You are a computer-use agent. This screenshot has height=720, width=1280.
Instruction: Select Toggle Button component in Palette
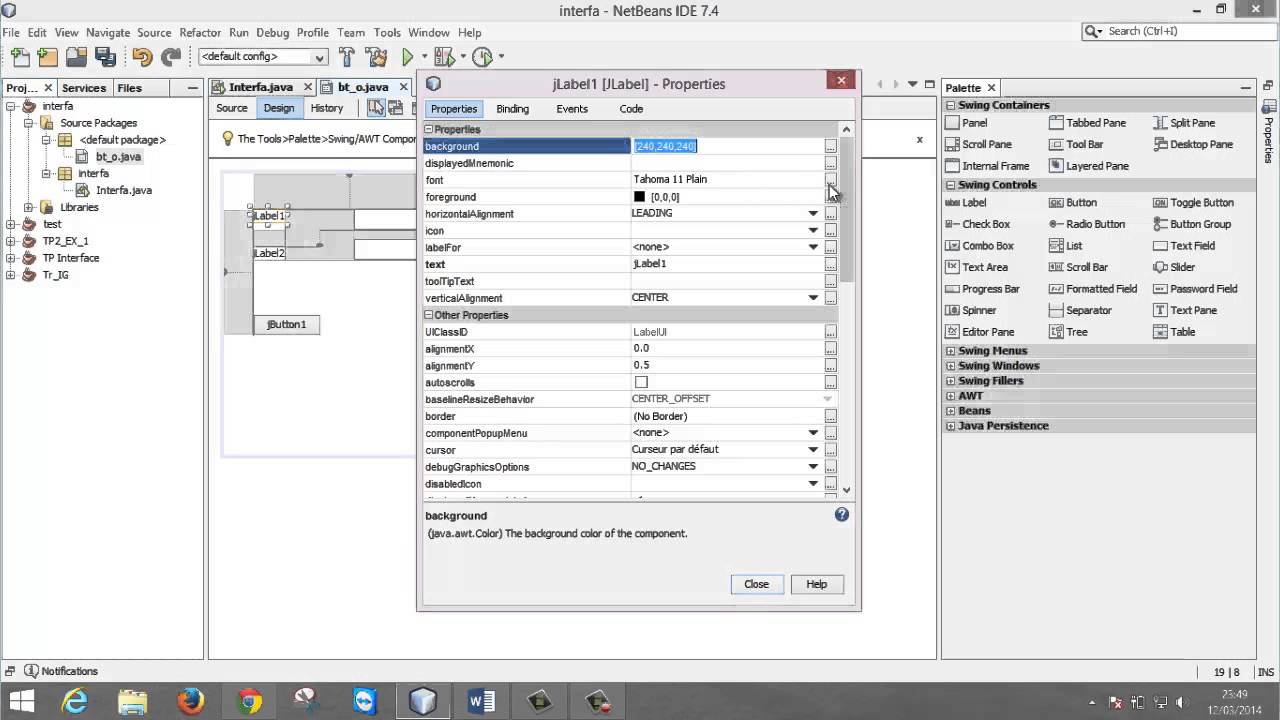point(1193,202)
